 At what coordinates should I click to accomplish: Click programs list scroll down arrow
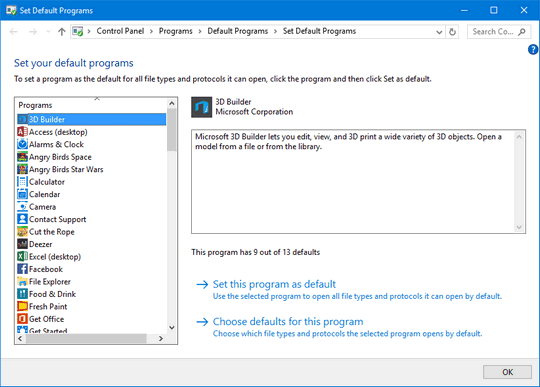[172, 327]
